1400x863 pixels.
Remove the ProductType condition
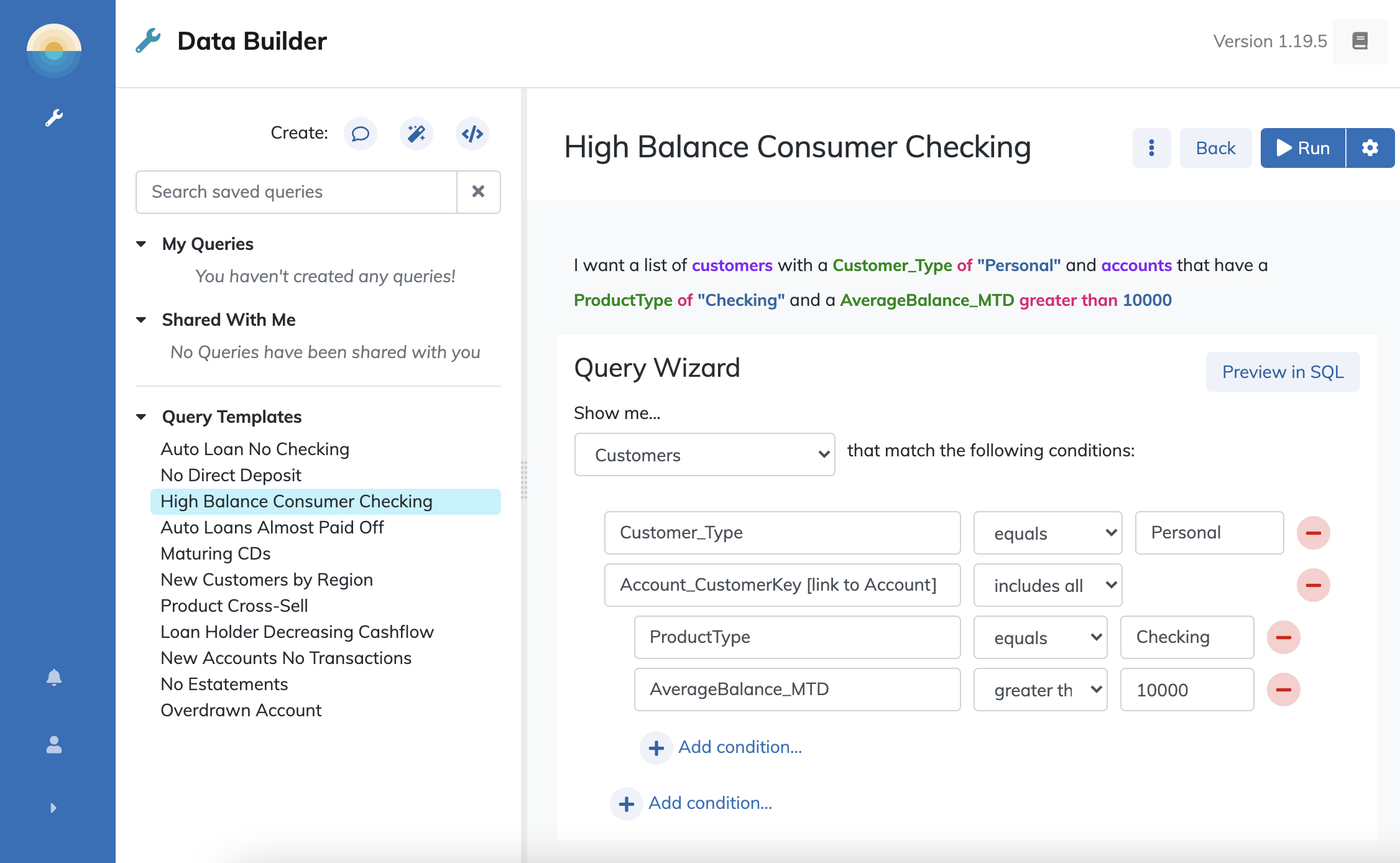[x=1284, y=637]
